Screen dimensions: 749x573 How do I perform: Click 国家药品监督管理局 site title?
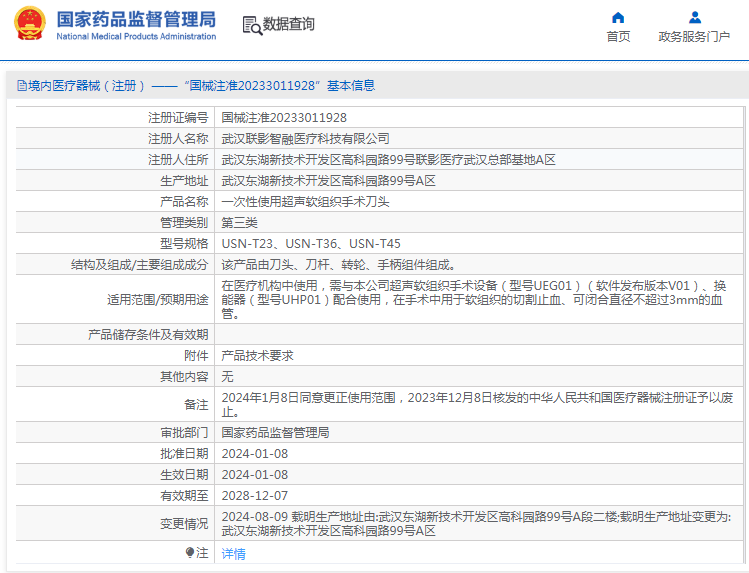(x=136, y=20)
